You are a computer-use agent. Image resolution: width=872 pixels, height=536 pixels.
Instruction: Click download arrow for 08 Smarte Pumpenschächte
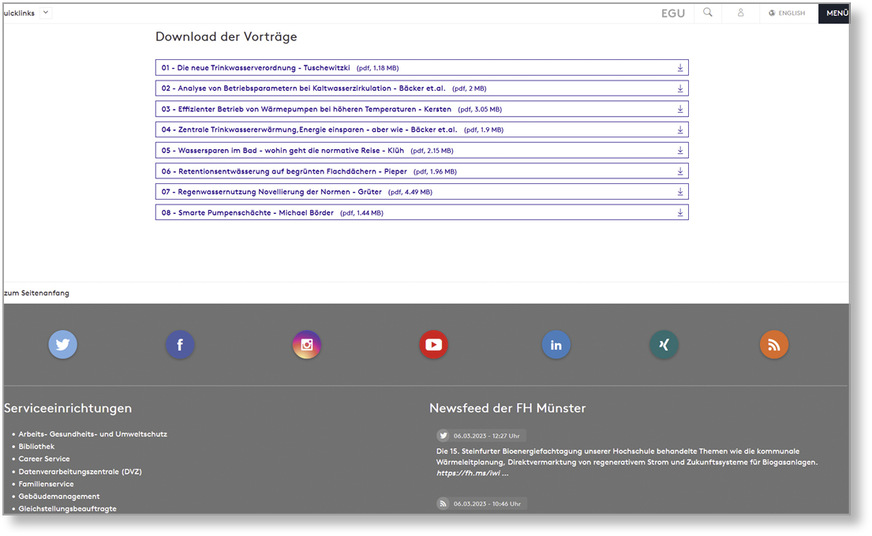(x=680, y=213)
